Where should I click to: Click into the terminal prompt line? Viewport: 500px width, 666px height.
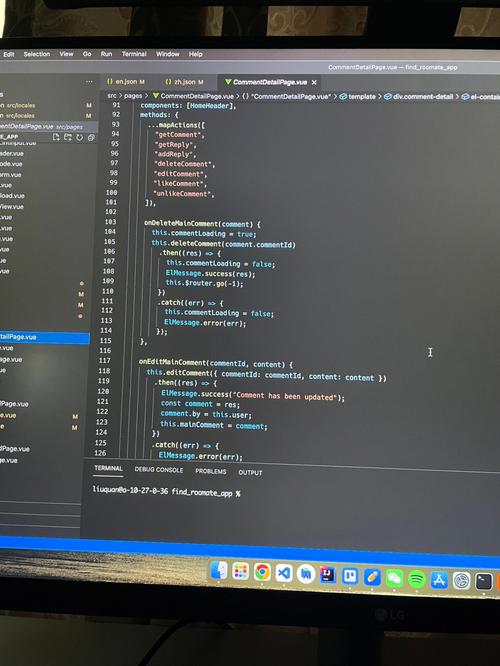tap(291, 494)
